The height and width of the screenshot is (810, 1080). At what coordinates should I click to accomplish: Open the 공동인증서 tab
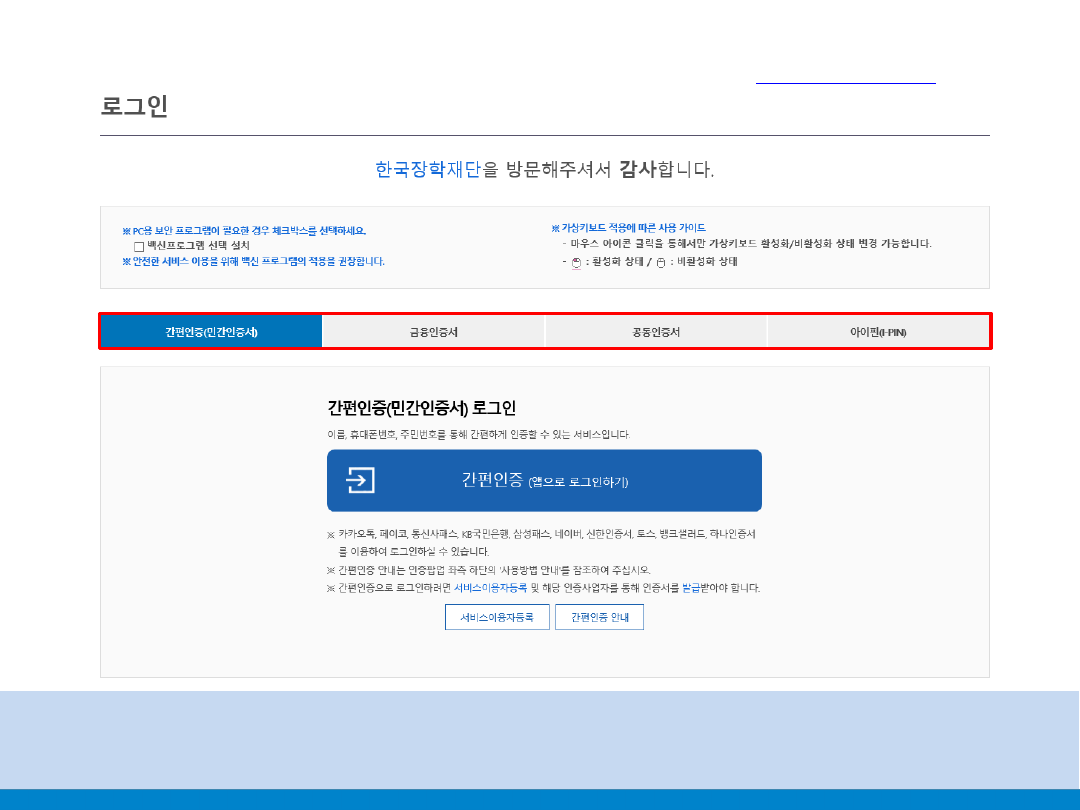(655, 332)
